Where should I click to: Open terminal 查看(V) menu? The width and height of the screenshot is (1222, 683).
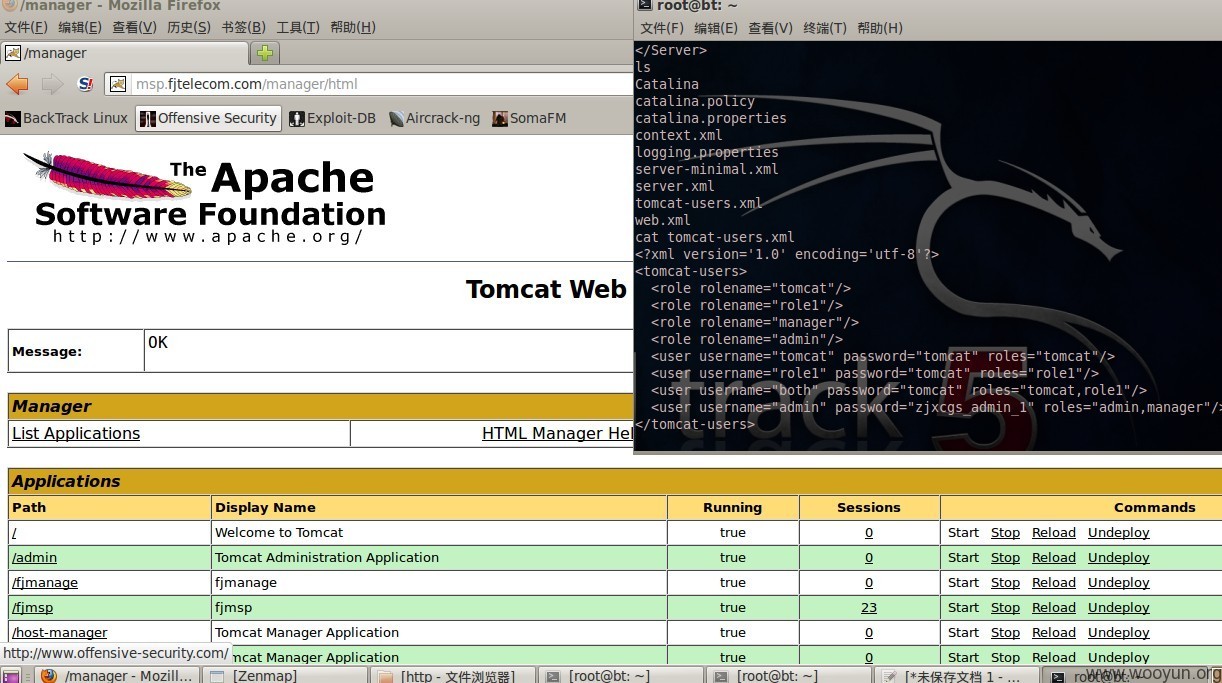[x=770, y=28]
